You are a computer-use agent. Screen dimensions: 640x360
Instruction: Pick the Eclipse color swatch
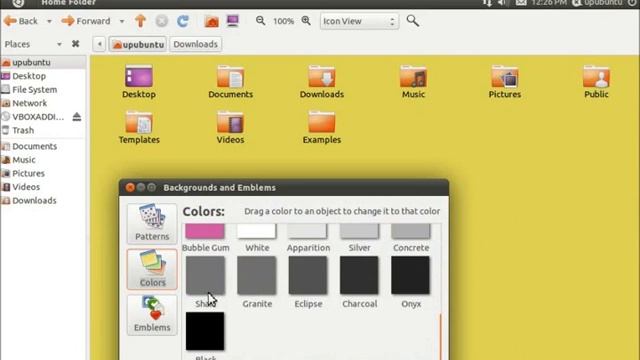pos(308,275)
